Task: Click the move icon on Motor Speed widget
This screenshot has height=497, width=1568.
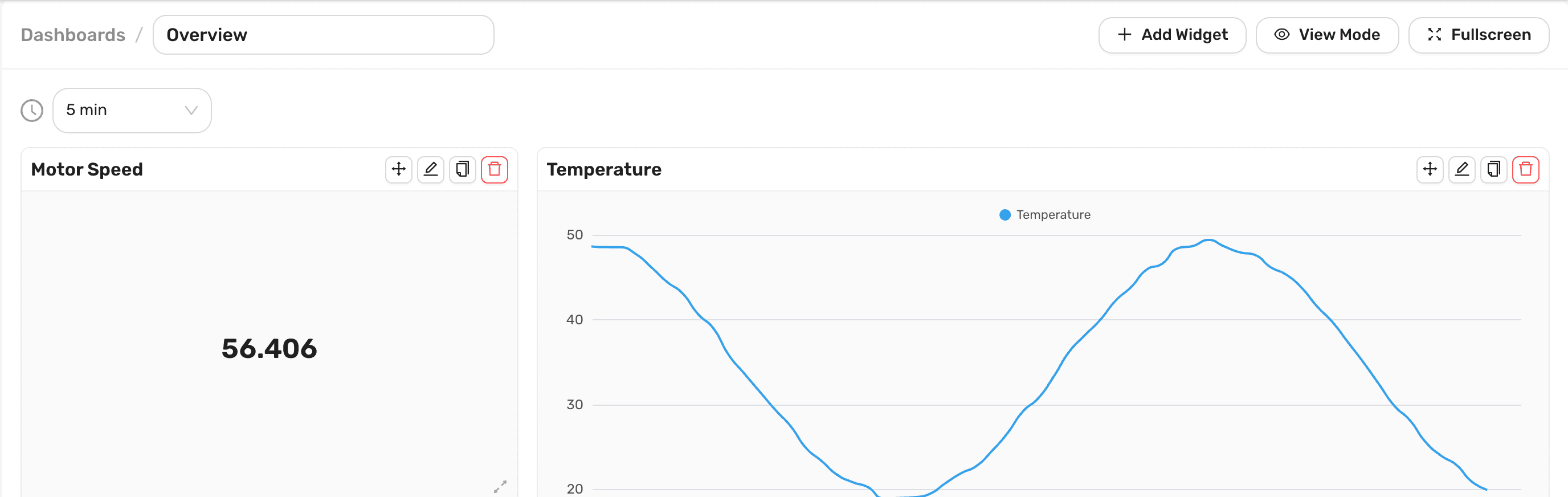Action: pyautogui.click(x=399, y=169)
